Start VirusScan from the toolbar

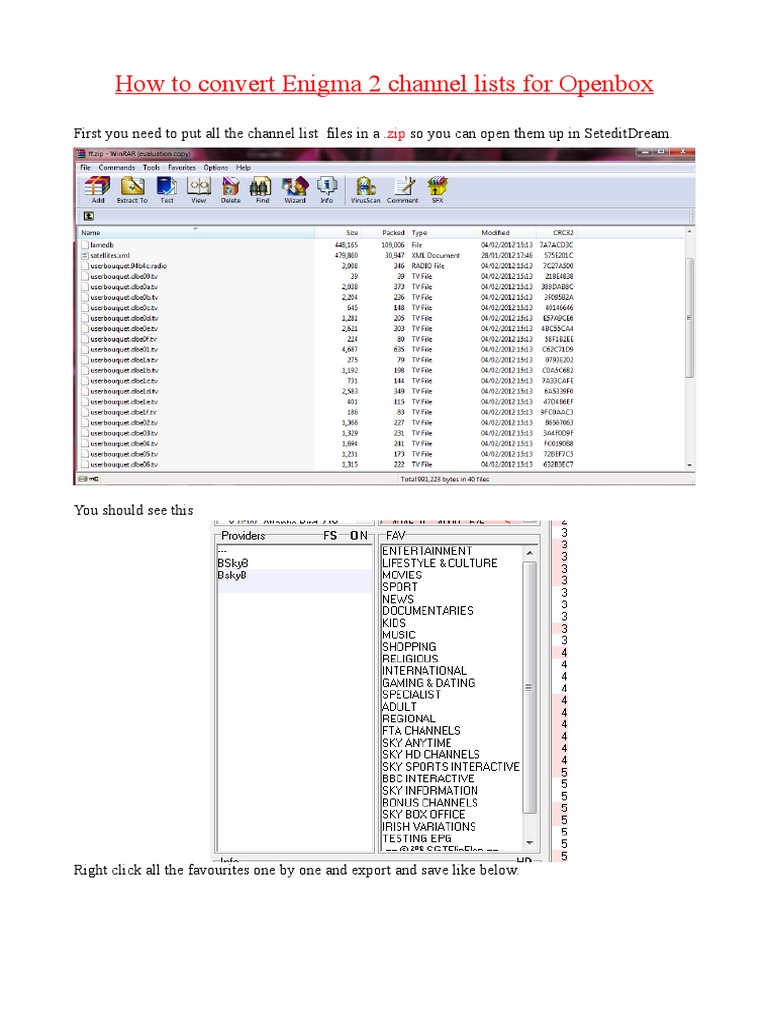365,189
